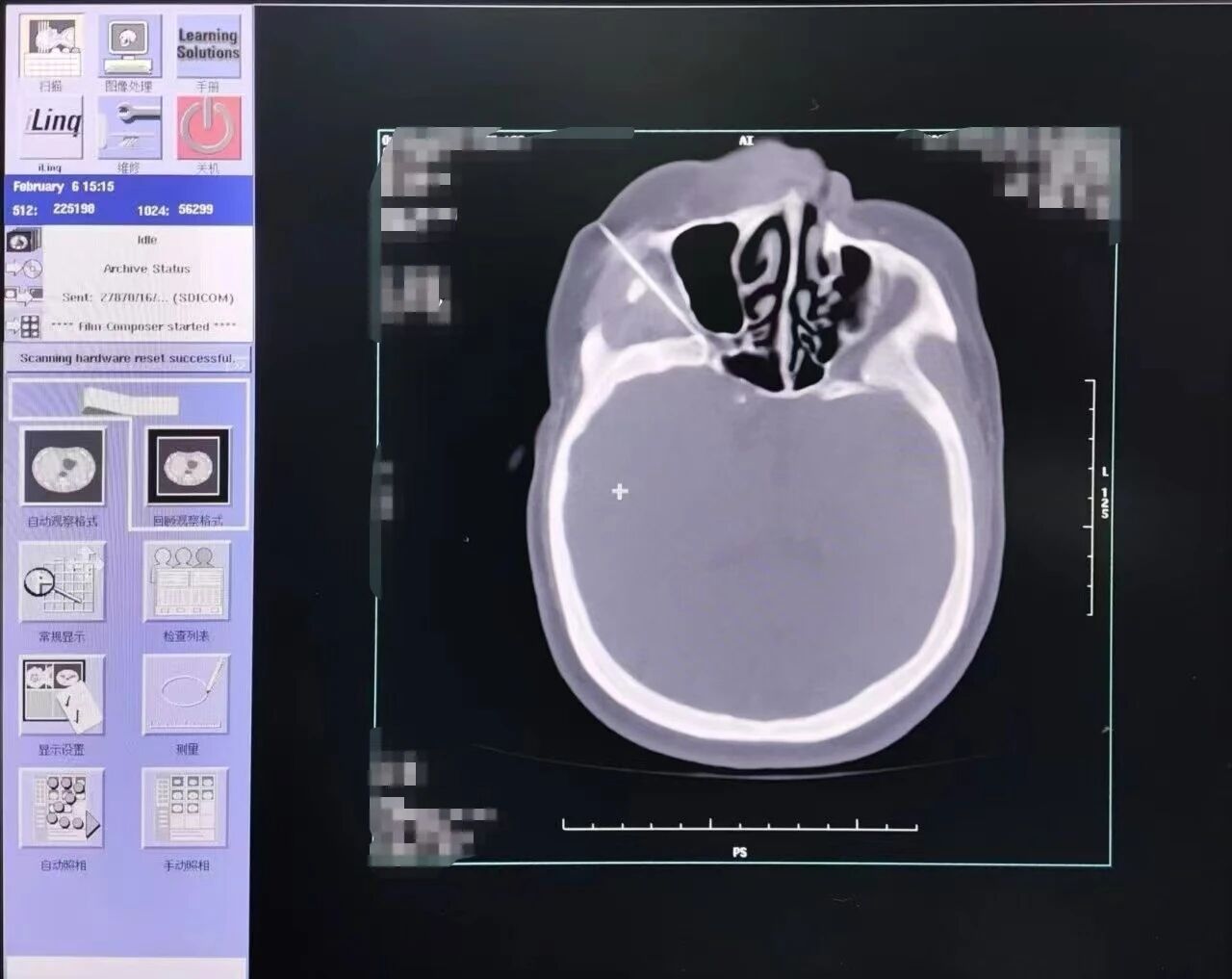Click the Scanning hardware reset message bar
Image resolution: width=1232 pixels, height=979 pixels.
(129, 358)
